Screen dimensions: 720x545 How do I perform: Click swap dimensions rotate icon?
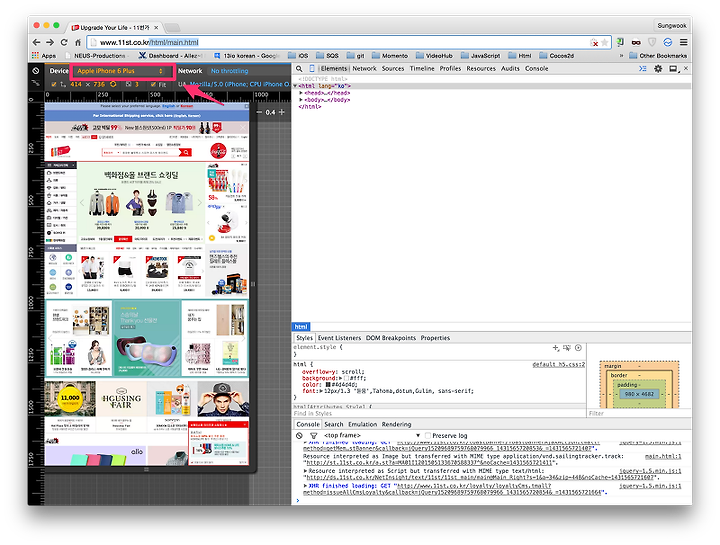pyautogui.click(x=112, y=84)
